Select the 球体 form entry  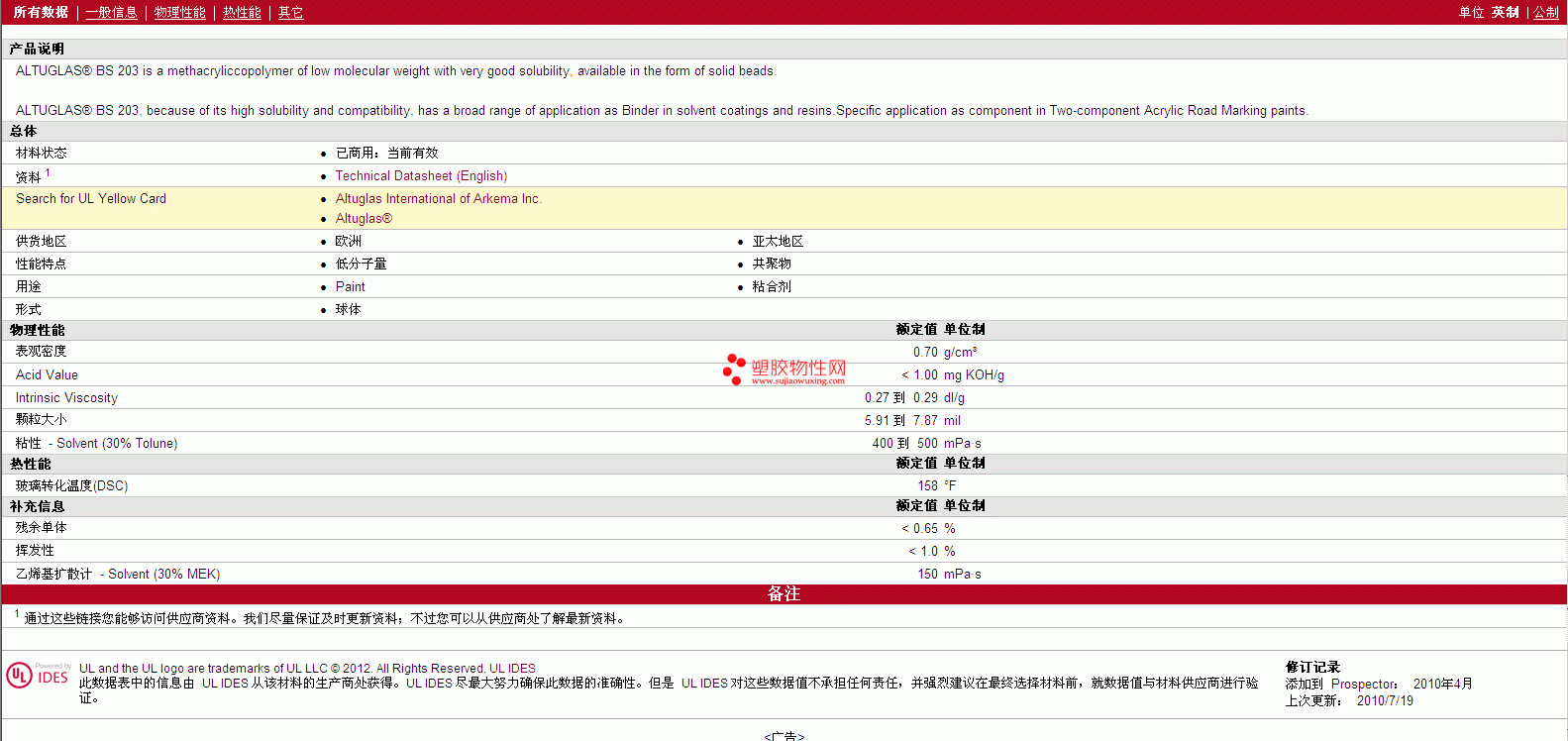[x=348, y=309]
